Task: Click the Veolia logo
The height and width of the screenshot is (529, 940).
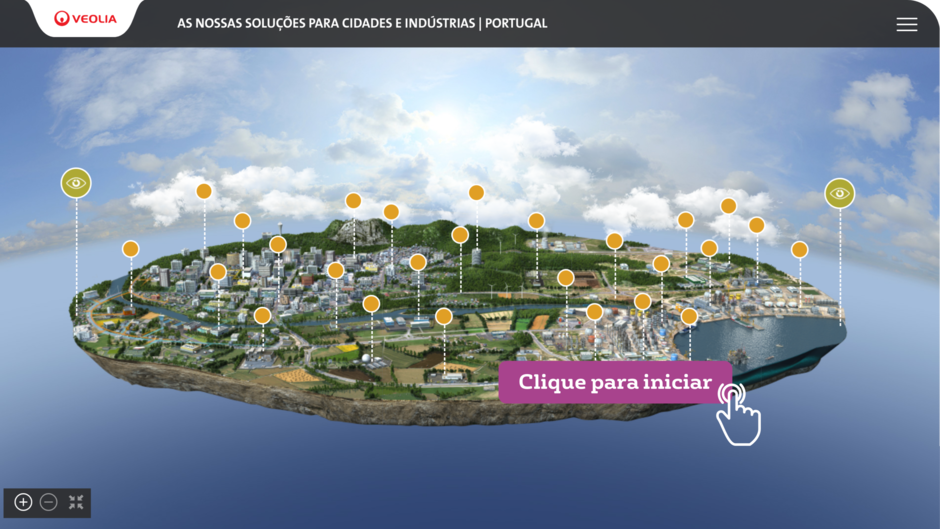Action: [x=85, y=19]
